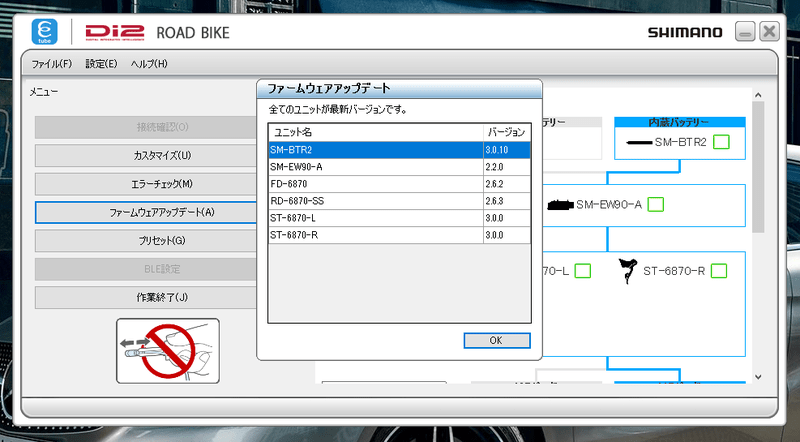The width and height of the screenshot is (800, 442).
Task: Click the vertical scrollbar thumb of the unit panel
Action: tap(758, 167)
